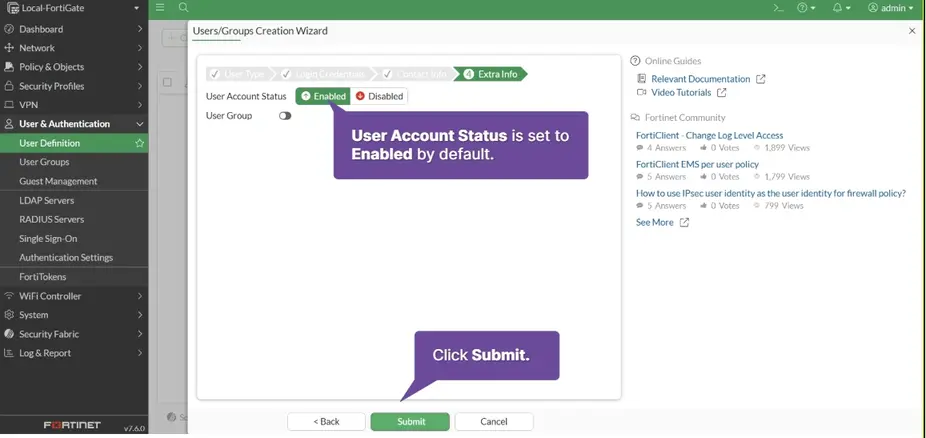Click the WiFi Controller signal icon
The width and height of the screenshot is (926, 438).
pyautogui.click(x=9, y=296)
